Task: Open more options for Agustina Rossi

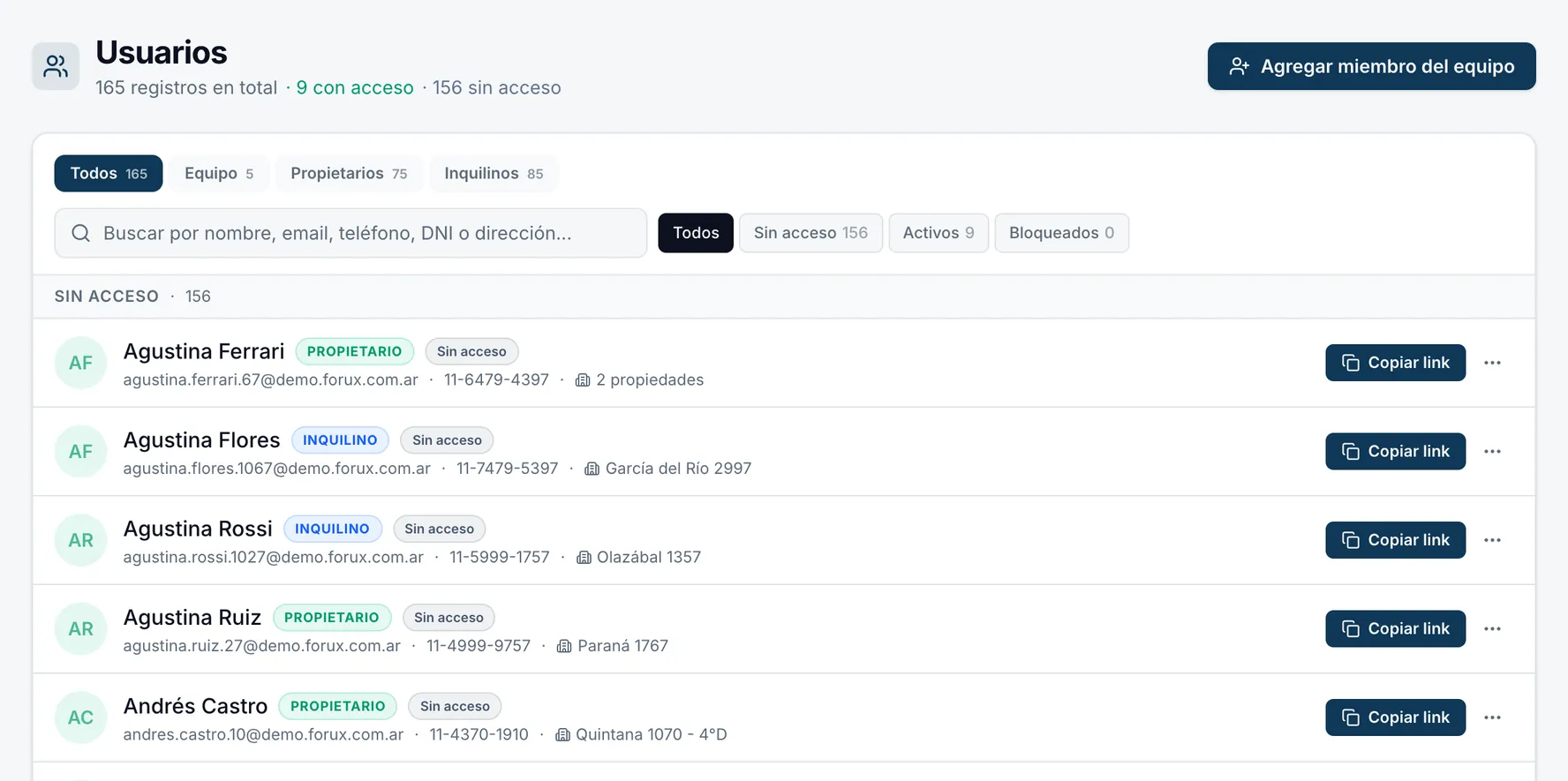Action: tap(1492, 540)
